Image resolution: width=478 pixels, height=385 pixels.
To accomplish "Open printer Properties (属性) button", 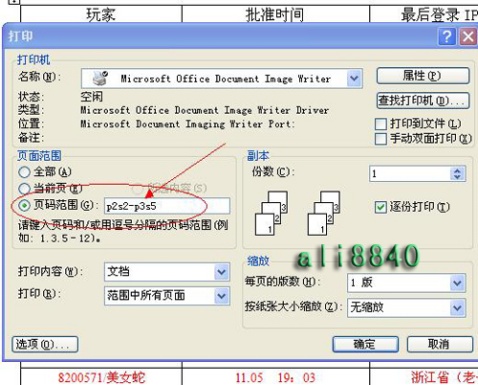I will pos(423,76).
